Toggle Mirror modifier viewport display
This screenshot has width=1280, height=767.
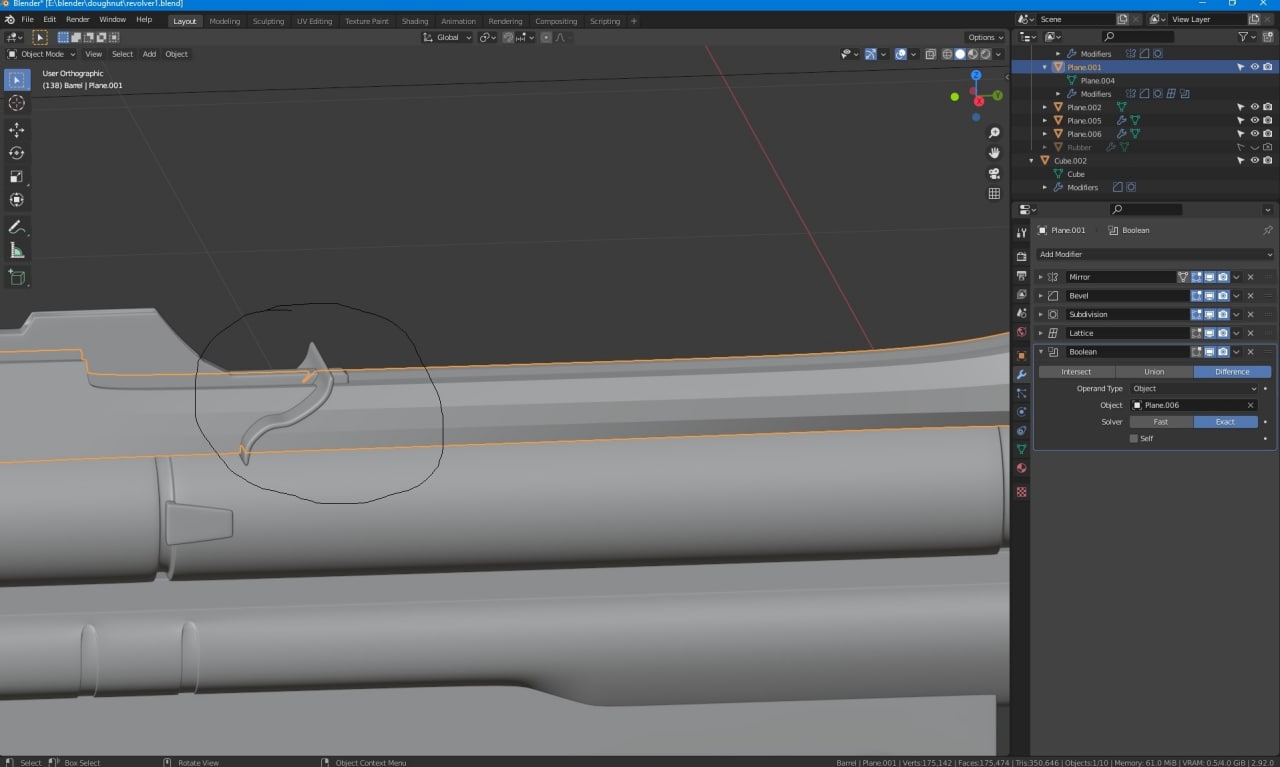1209,277
